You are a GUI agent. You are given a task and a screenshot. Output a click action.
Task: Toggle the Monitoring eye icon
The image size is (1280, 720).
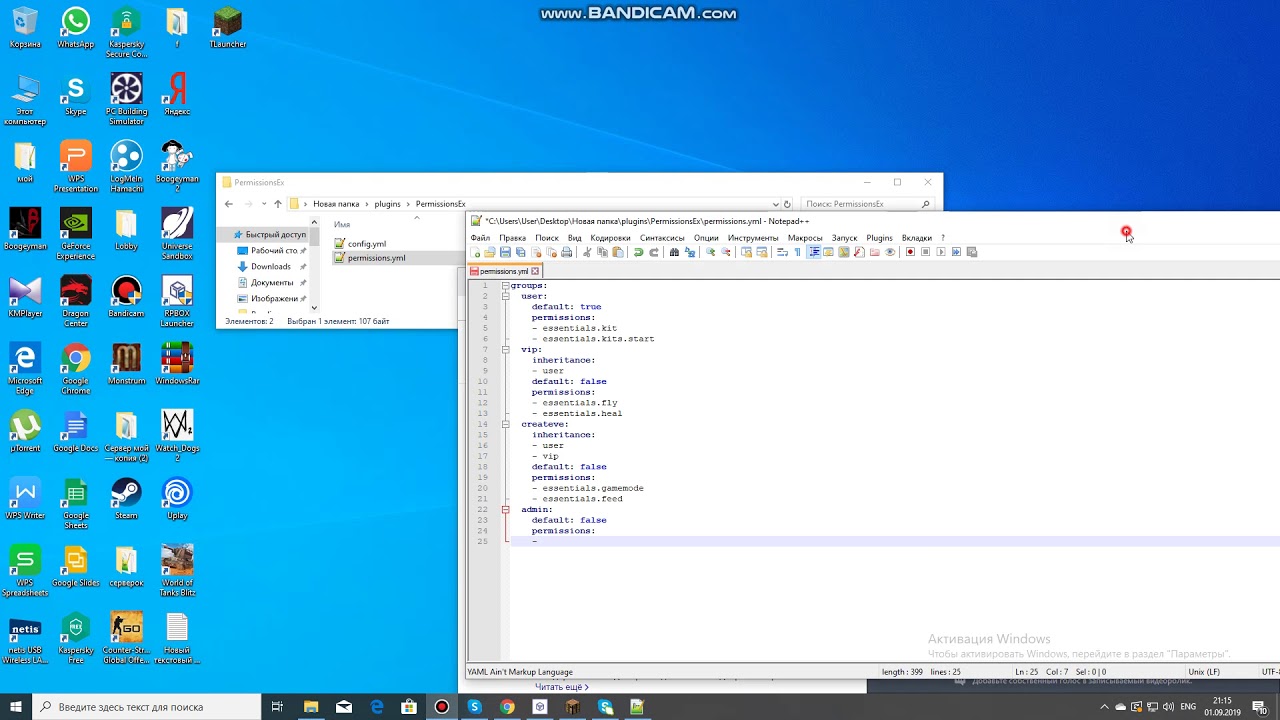click(x=890, y=252)
